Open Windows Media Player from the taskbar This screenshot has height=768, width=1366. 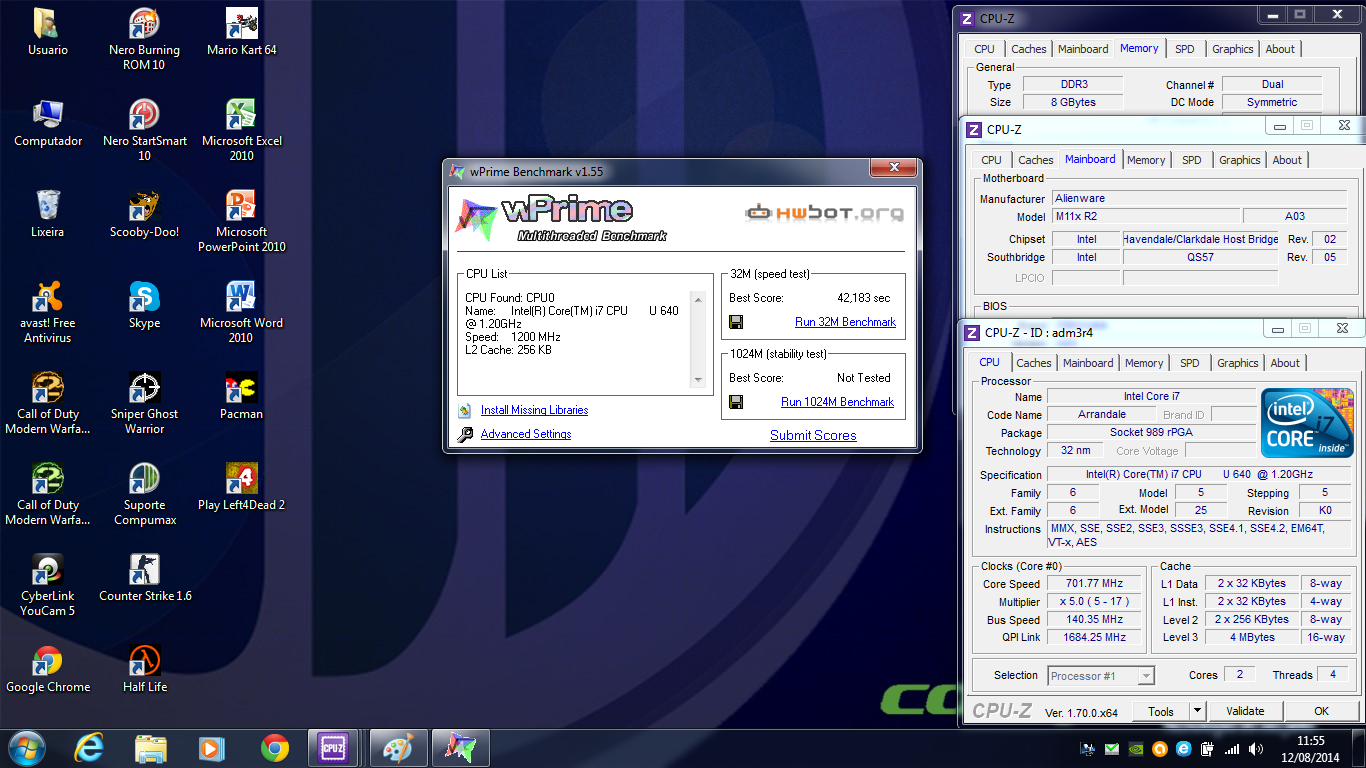point(211,747)
